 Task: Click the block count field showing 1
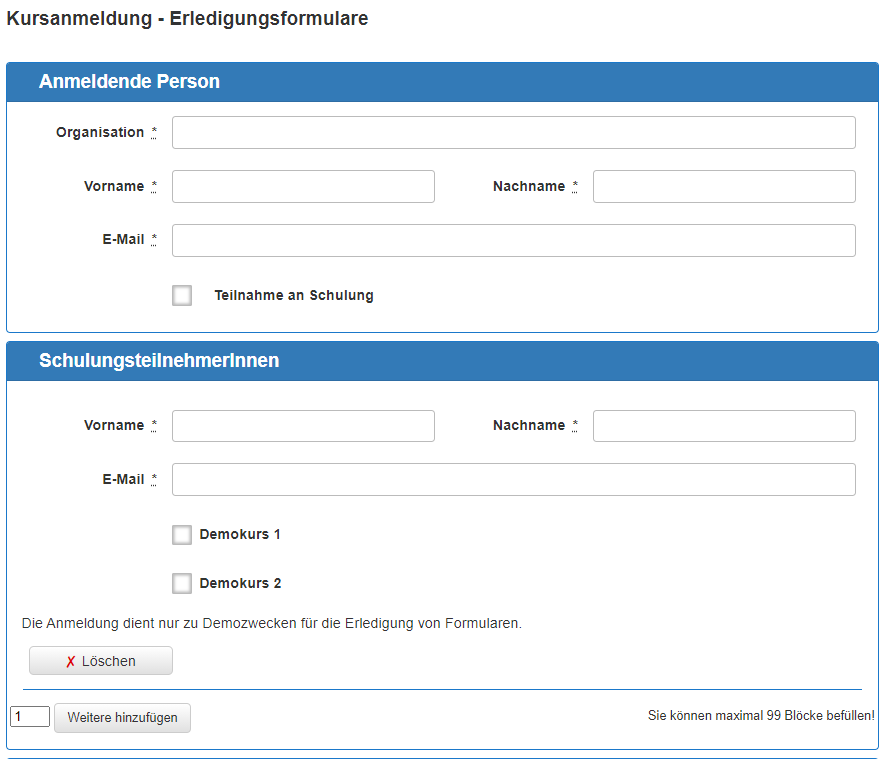click(x=30, y=717)
